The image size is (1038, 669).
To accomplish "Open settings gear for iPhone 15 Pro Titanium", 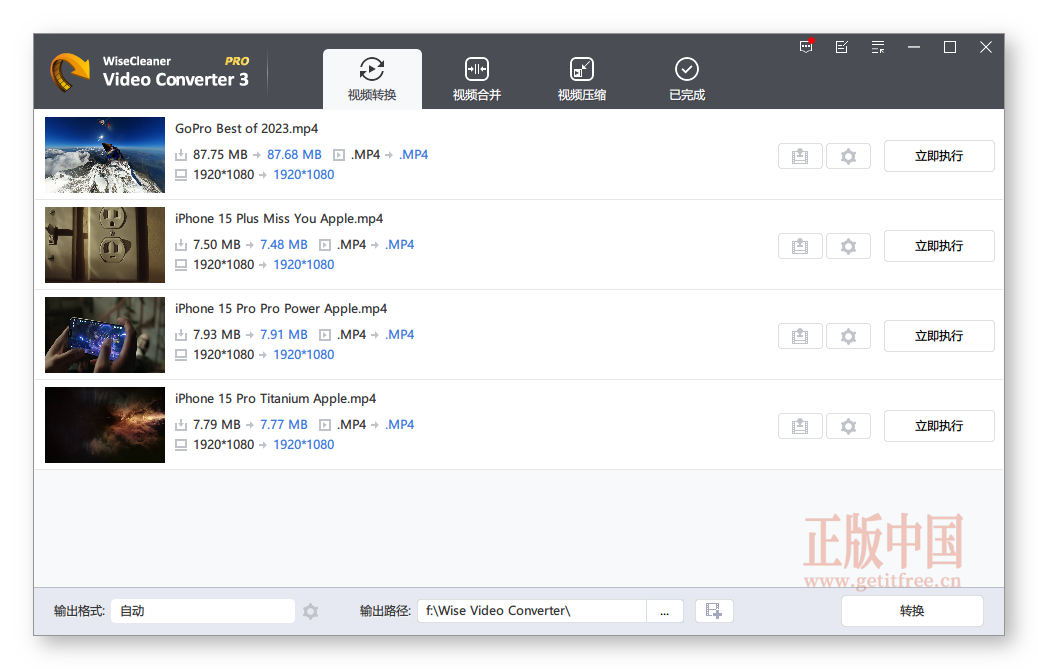I will point(849,426).
